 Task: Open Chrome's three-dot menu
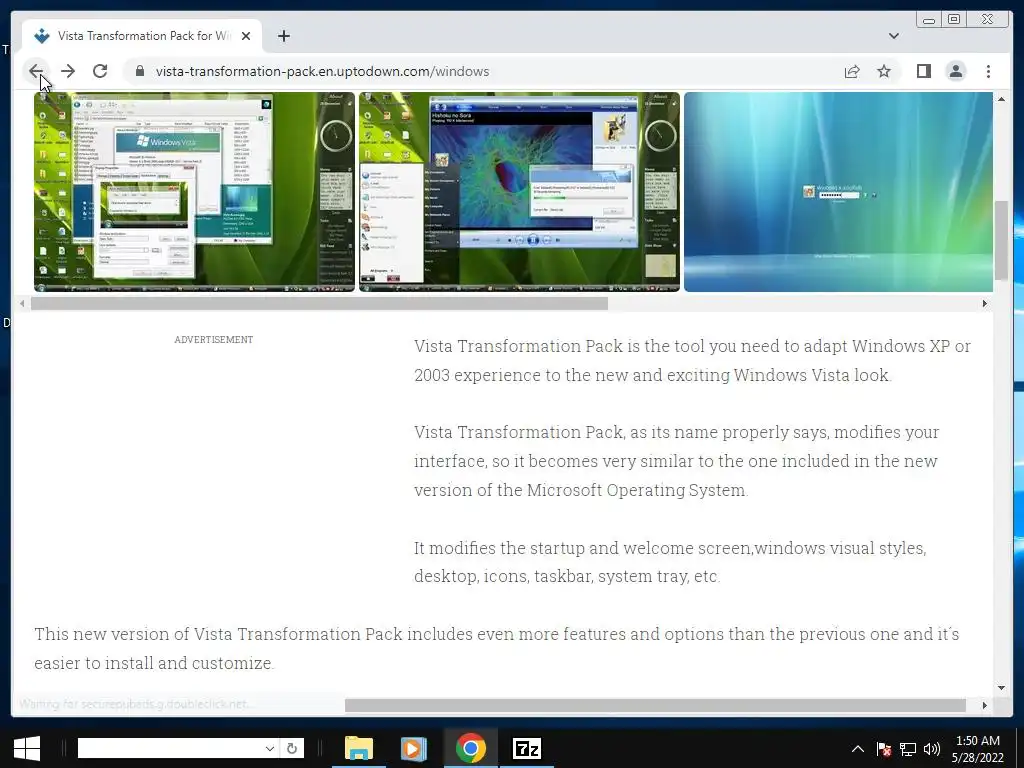tap(988, 71)
